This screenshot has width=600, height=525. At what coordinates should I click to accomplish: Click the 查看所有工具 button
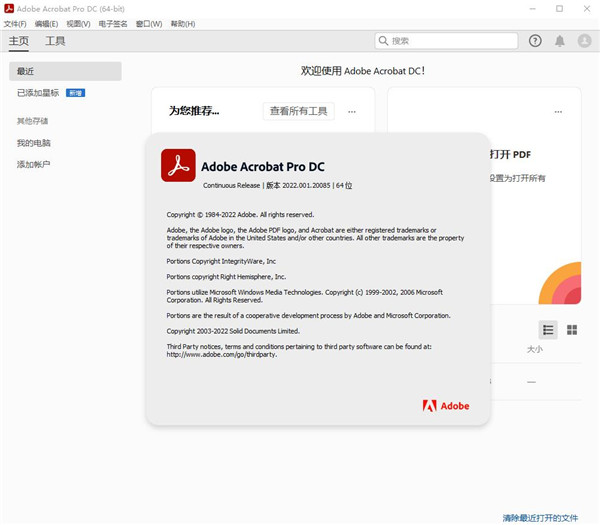(298, 111)
